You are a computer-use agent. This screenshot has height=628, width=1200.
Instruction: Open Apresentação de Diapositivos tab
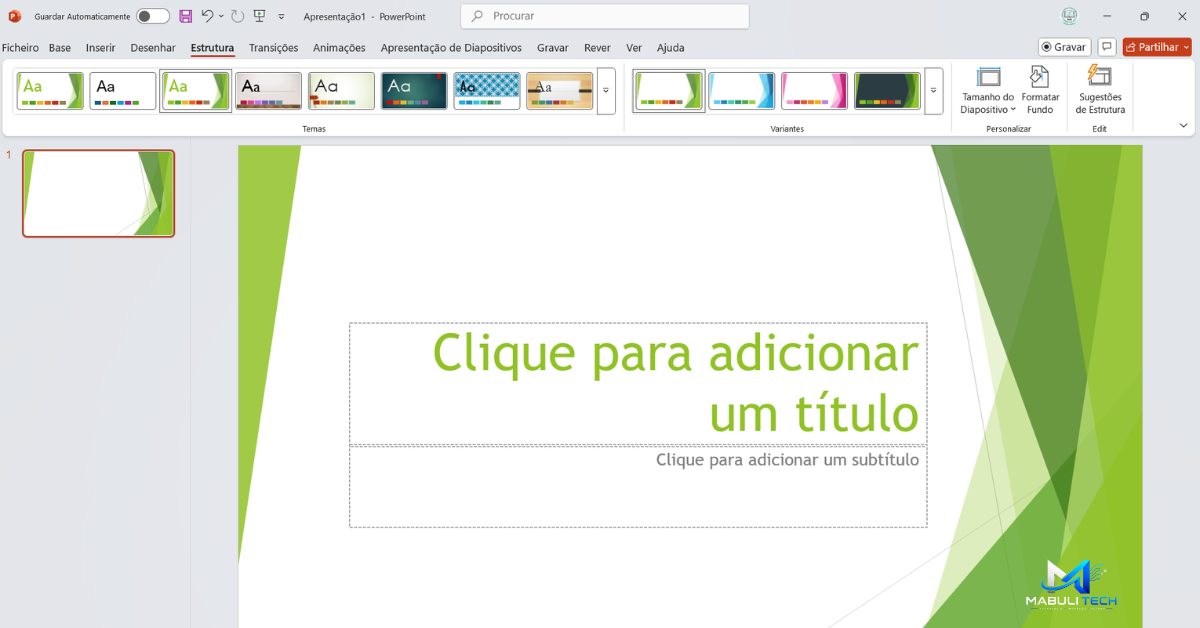pyautogui.click(x=451, y=48)
